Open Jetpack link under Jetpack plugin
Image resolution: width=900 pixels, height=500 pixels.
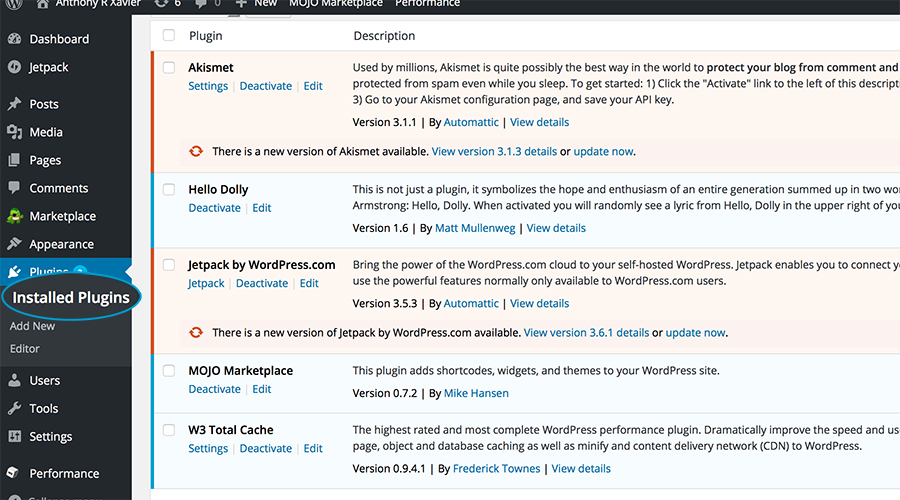point(206,283)
